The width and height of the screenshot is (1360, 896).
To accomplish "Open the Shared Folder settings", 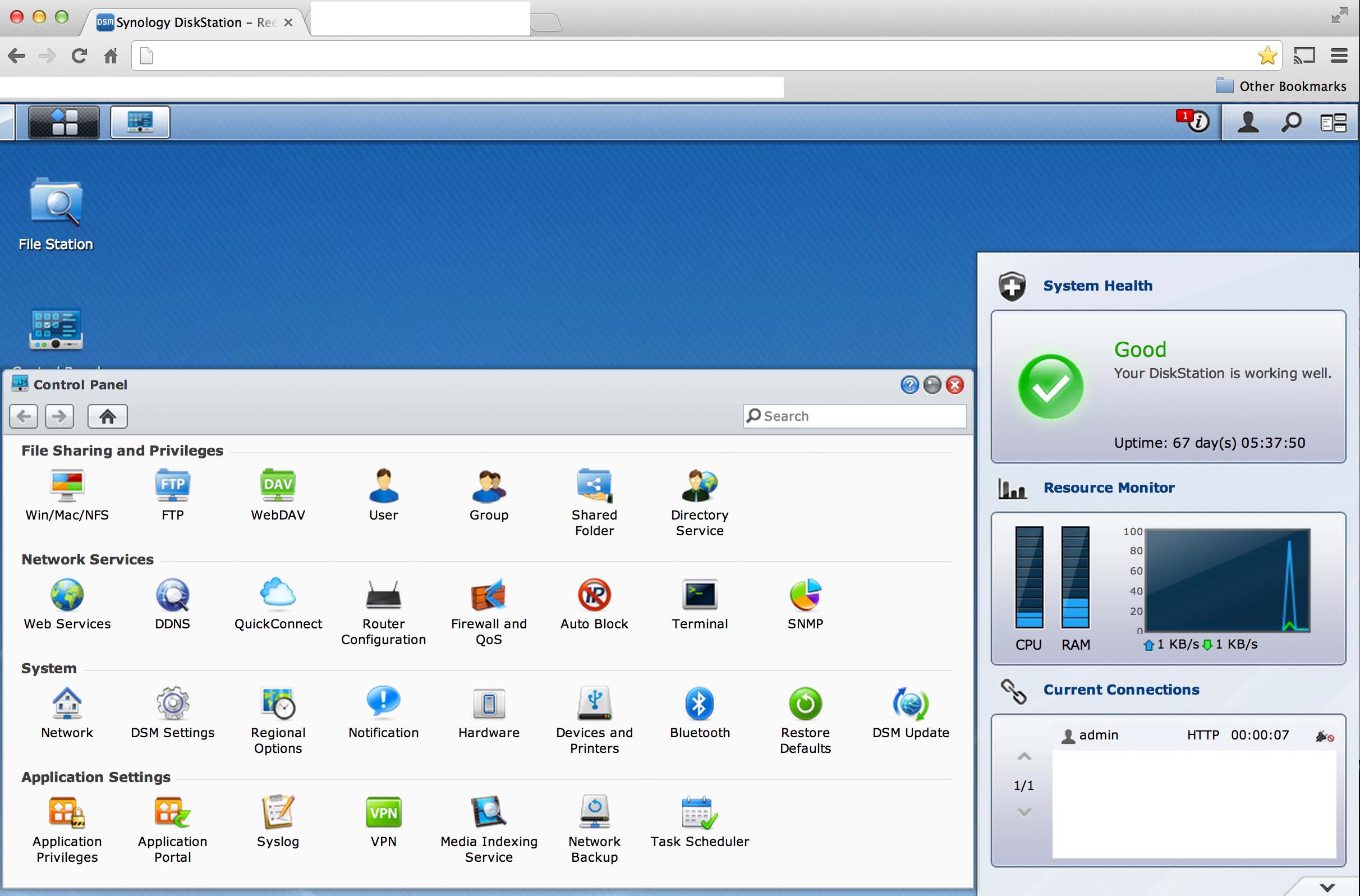I will click(x=594, y=487).
